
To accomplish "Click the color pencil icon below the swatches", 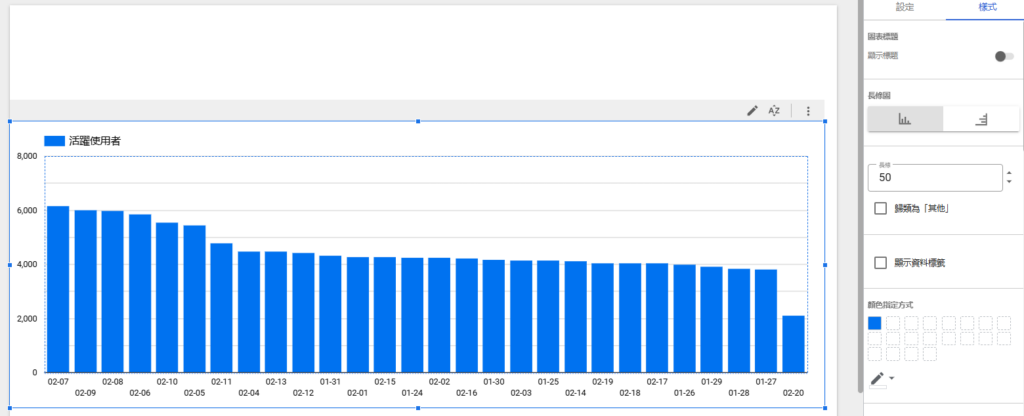I will point(877,378).
